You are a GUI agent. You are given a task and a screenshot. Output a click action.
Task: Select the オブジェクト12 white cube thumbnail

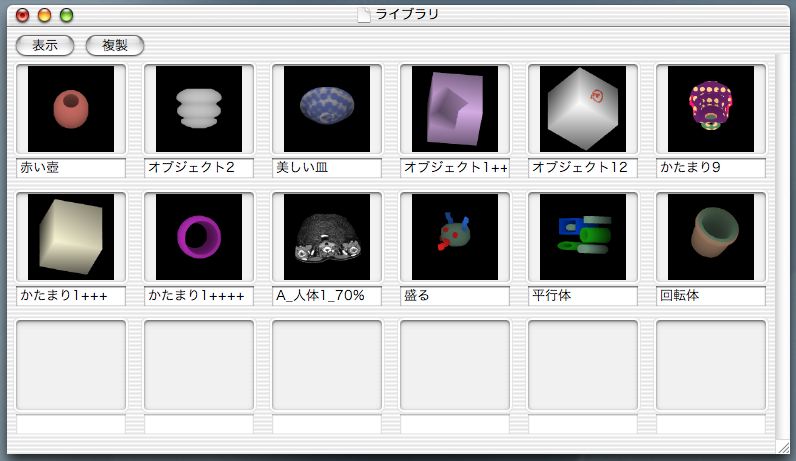click(x=583, y=109)
